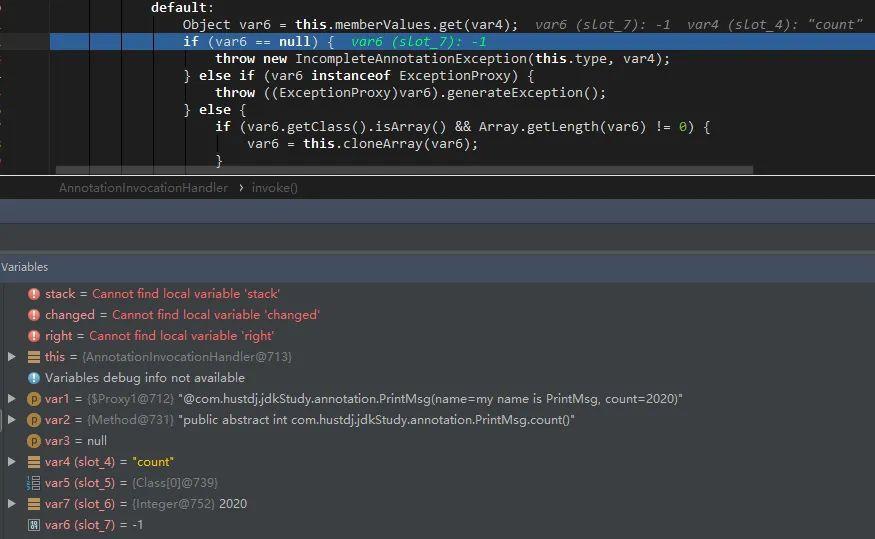Screen dimensions: 875x539
Task: Click the object icon beside var4 (slot_4)
Action: [x=33, y=461]
